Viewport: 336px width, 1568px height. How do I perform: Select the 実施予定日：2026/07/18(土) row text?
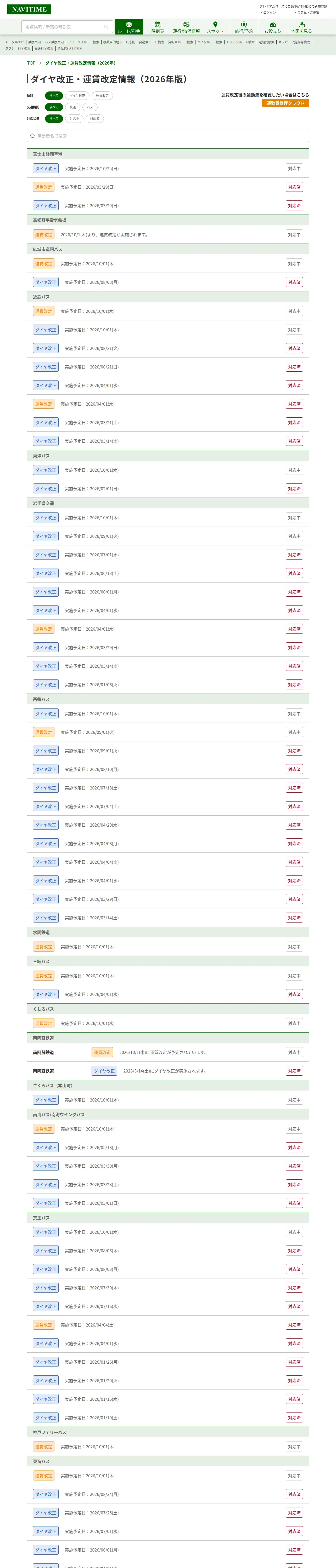click(x=92, y=788)
